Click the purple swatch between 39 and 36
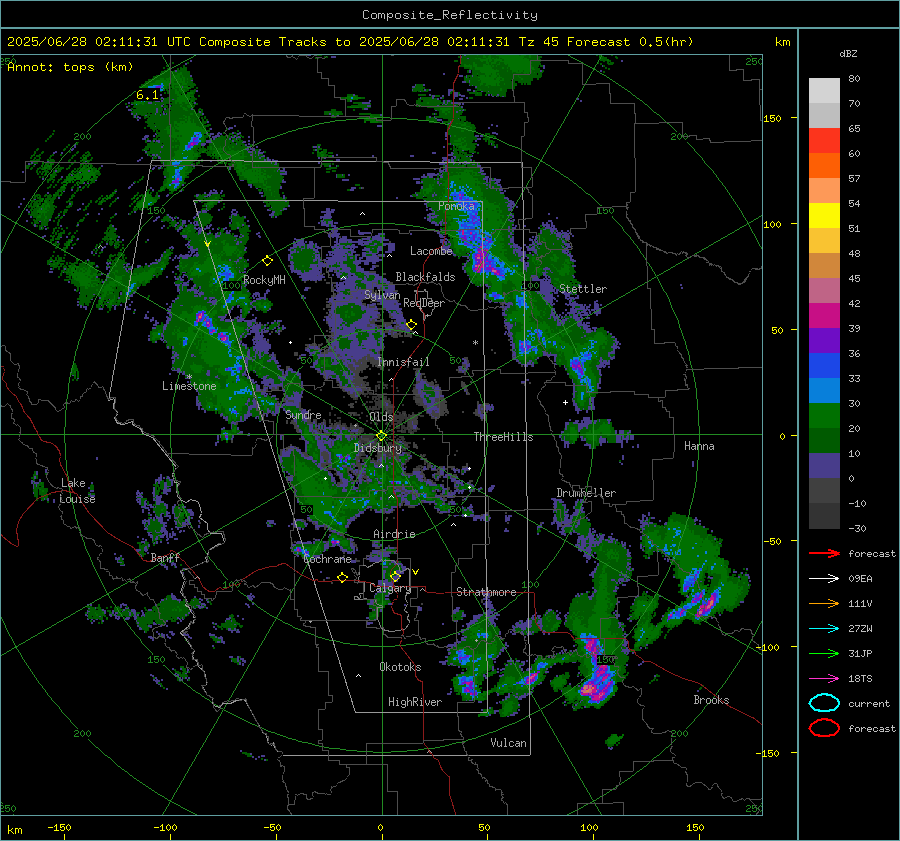900x841 pixels. 824,341
